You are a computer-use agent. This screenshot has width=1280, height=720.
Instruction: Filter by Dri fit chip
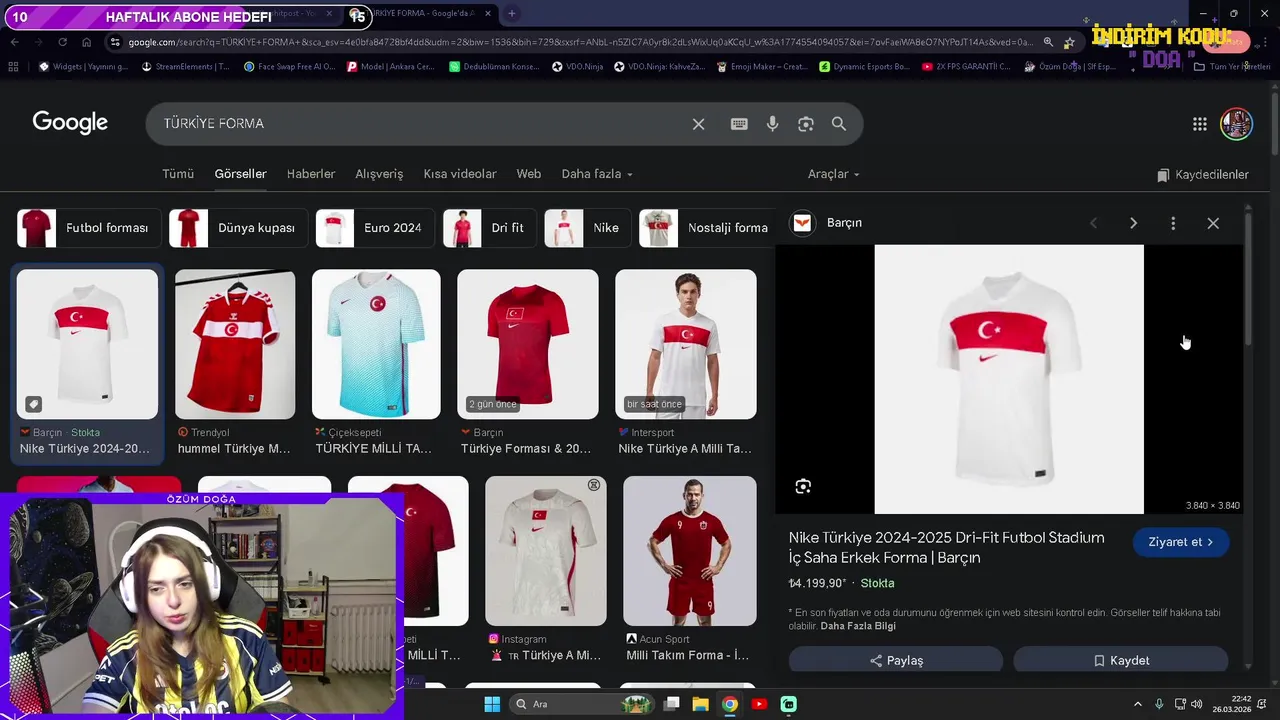coord(488,228)
